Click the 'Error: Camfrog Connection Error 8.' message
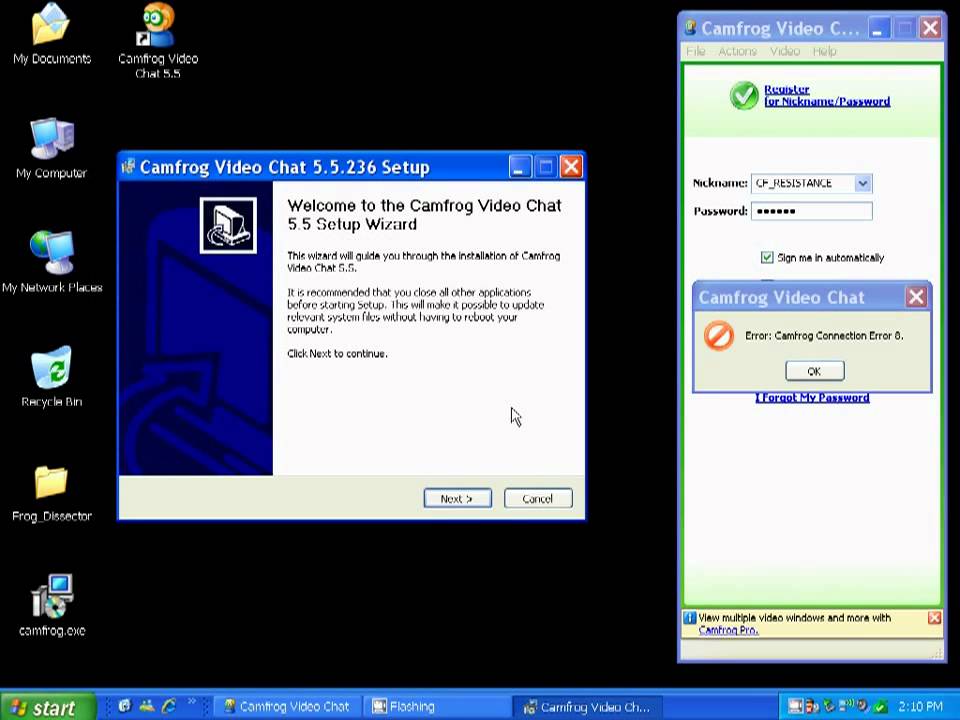Viewport: 960px width, 720px height. click(824, 336)
